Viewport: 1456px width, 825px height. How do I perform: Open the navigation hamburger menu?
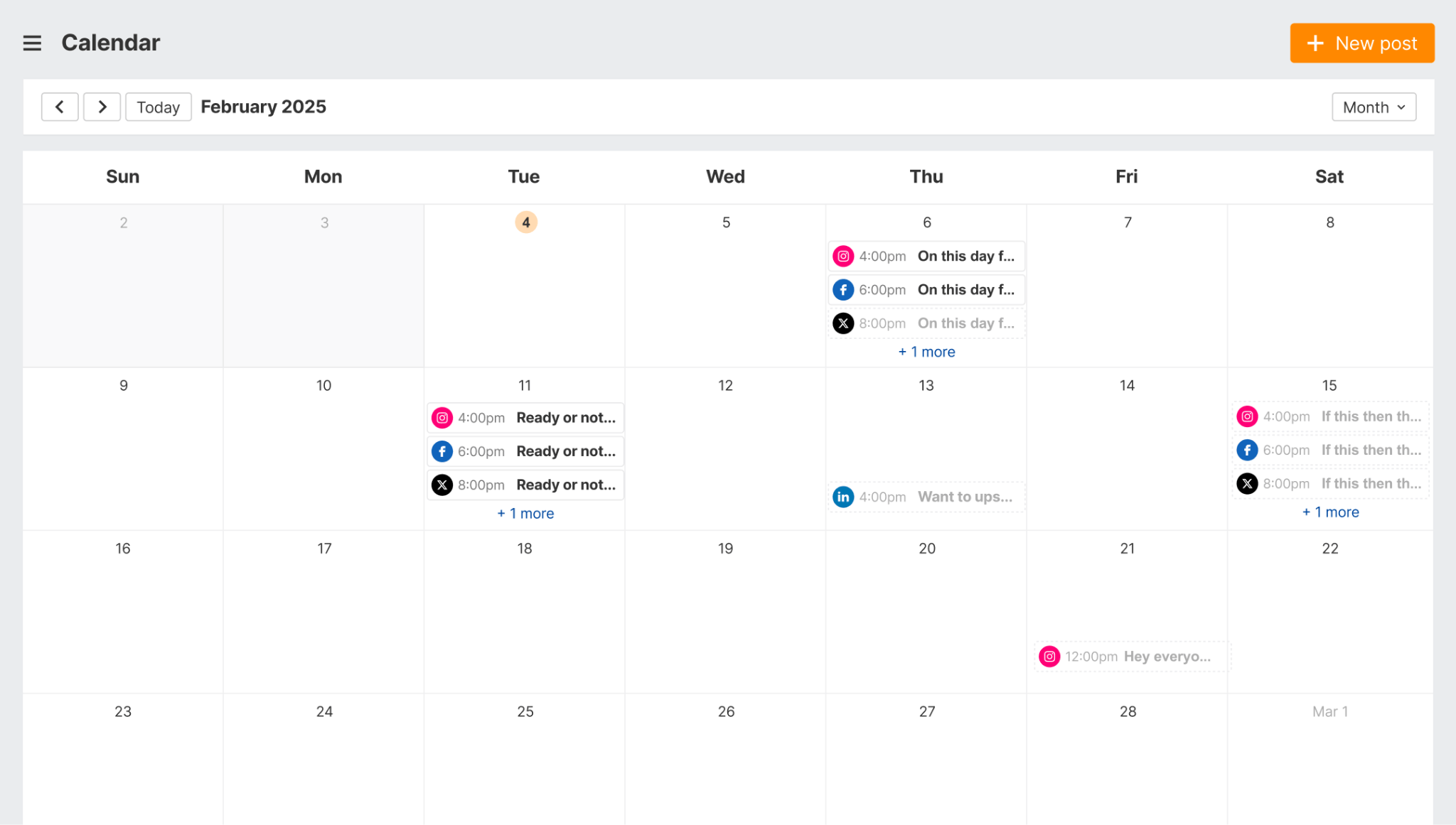coord(32,43)
